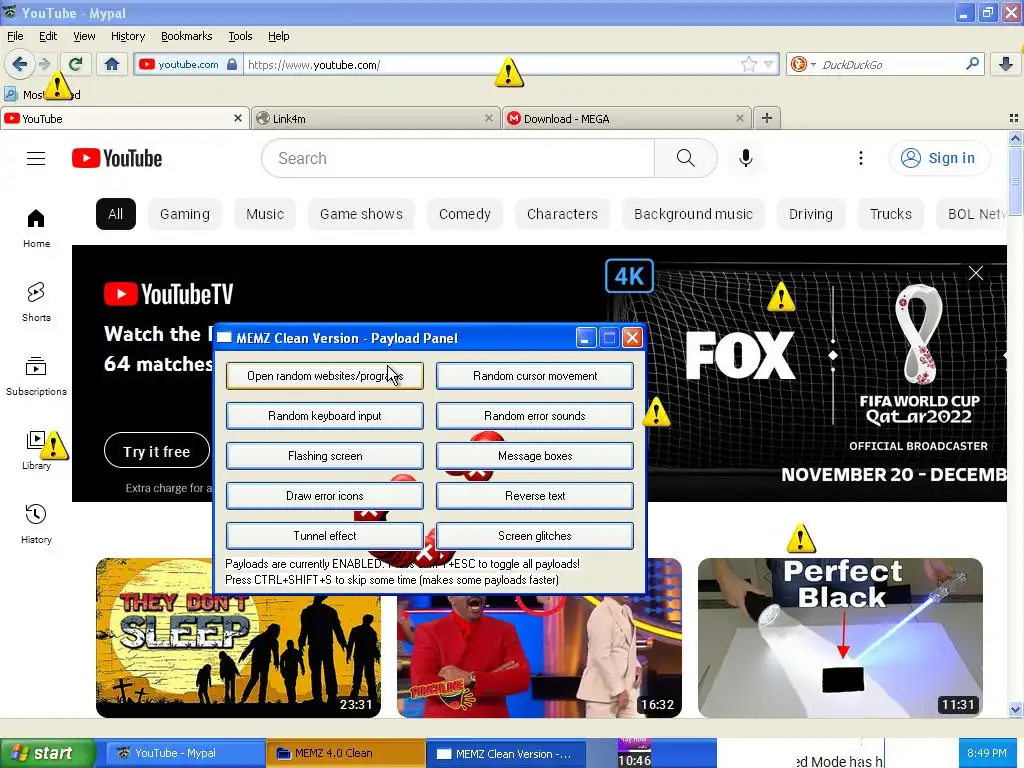Click Random cursor movement payload button

pos(535,376)
